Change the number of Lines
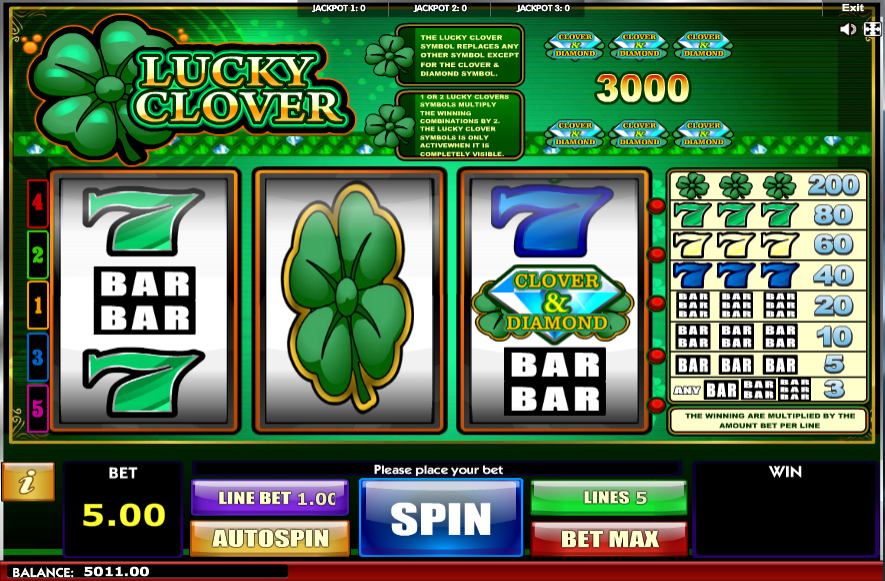This screenshot has height=581, width=885. pos(609,497)
